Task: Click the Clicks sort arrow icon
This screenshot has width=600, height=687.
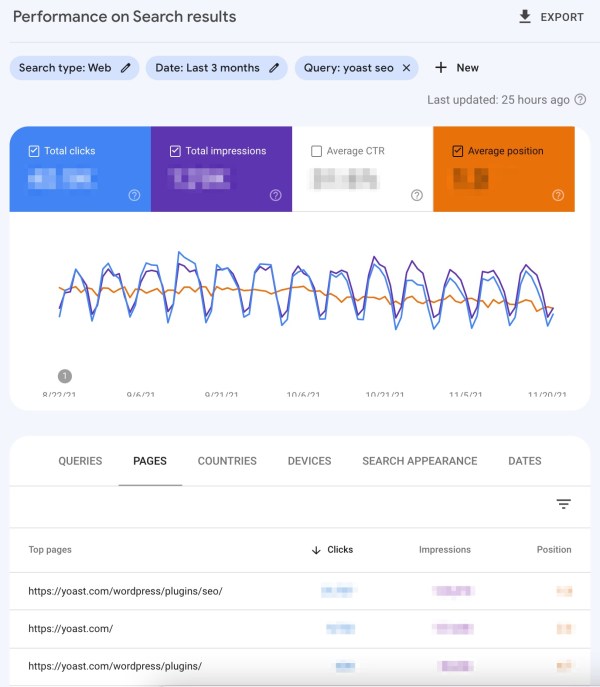Action: click(x=316, y=550)
